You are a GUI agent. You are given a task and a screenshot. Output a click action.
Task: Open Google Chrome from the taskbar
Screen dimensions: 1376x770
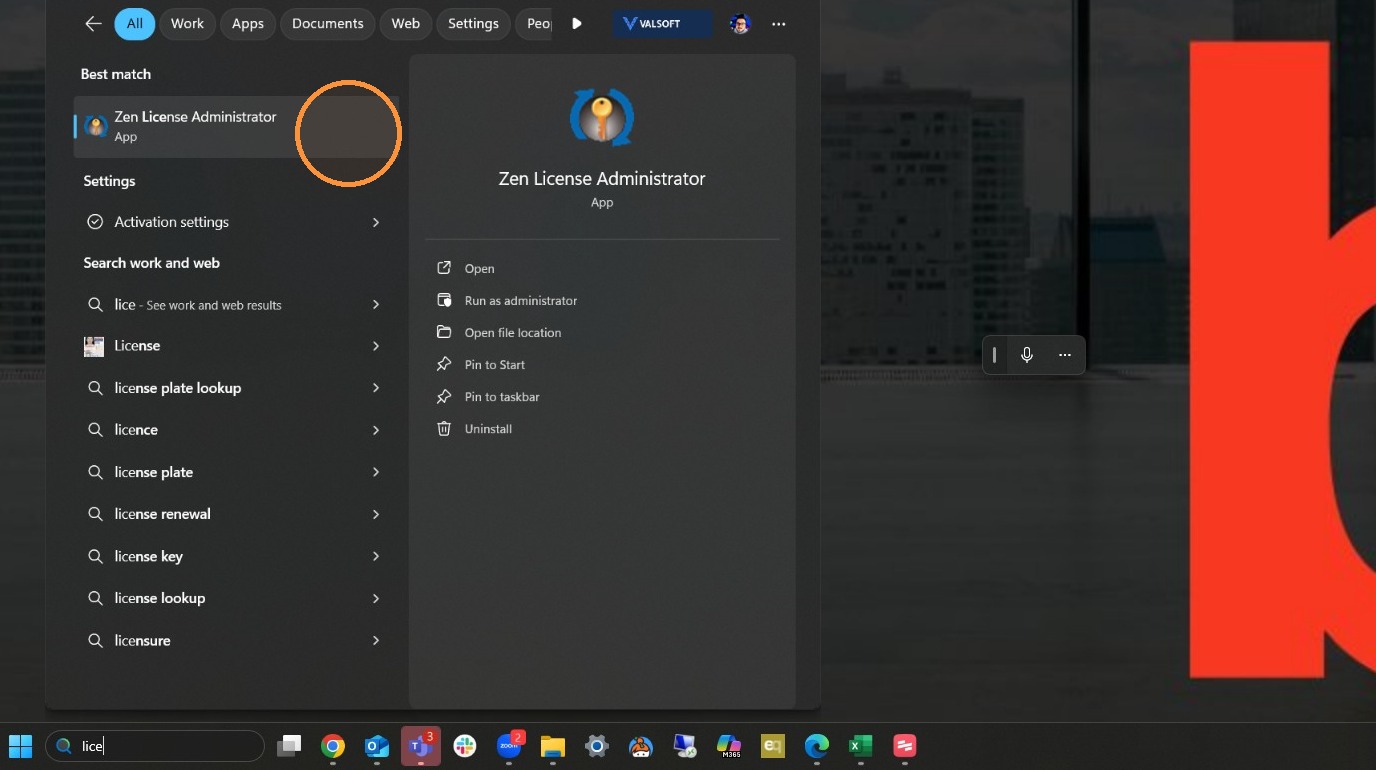click(x=333, y=746)
